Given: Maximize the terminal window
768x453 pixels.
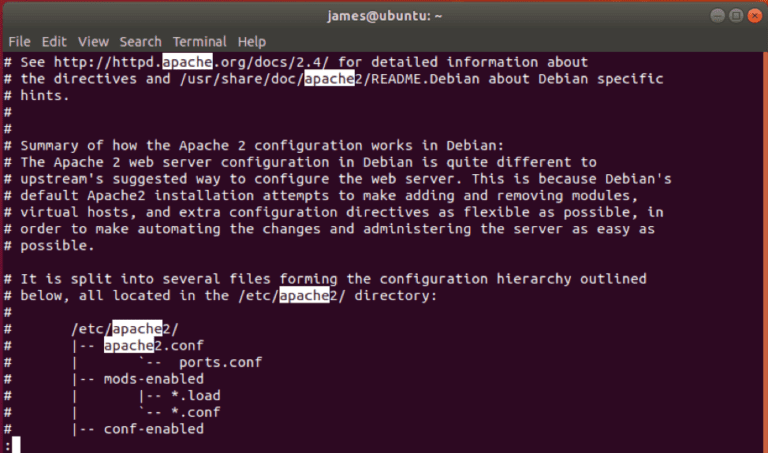Looking at the screenshot, I should [x=736, y=16].
